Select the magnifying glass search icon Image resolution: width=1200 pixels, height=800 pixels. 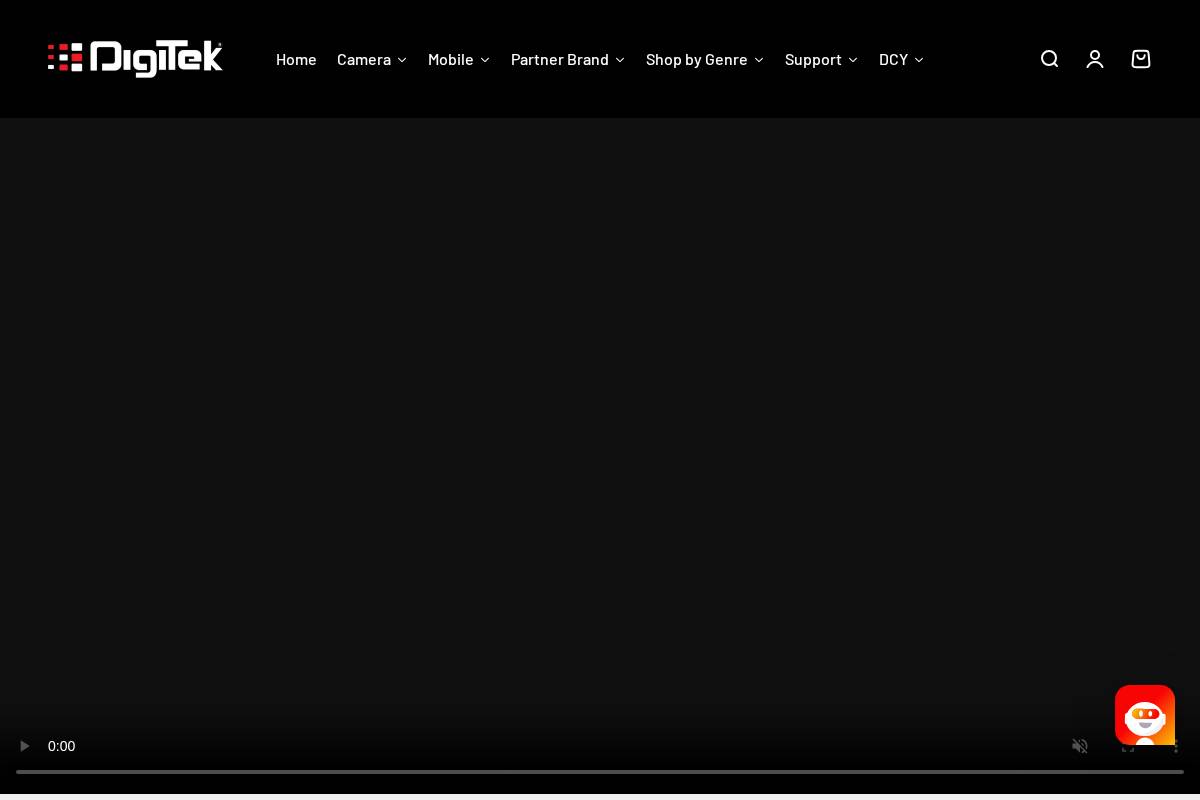(1049, 59)
